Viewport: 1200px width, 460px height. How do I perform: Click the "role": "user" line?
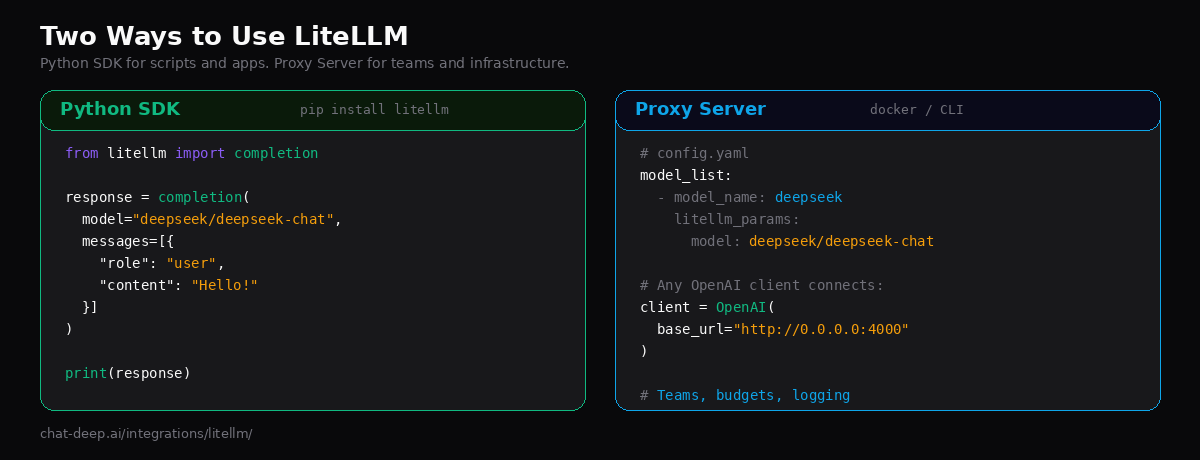coord(162,263)
